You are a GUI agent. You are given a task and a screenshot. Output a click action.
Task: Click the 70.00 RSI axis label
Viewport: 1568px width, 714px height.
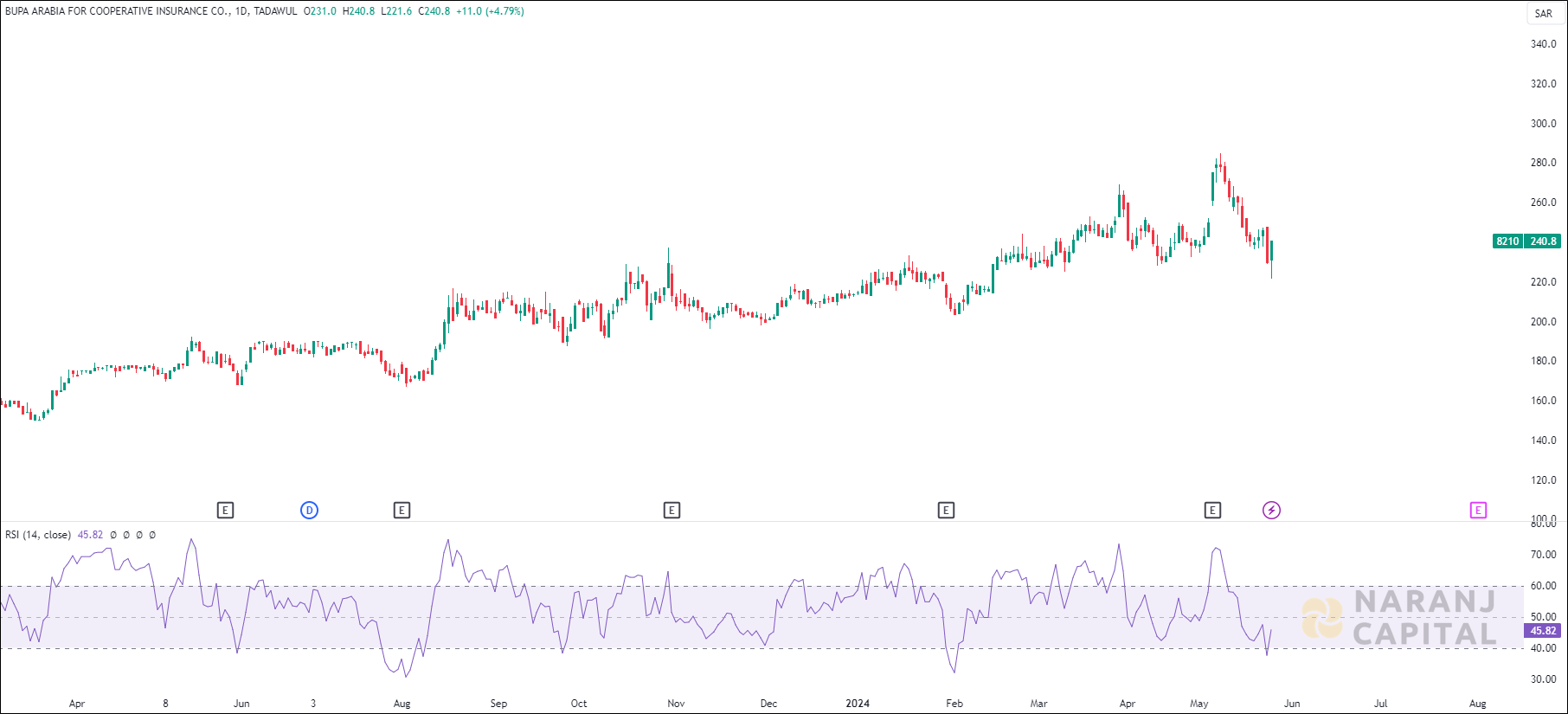pos(1543,555)
